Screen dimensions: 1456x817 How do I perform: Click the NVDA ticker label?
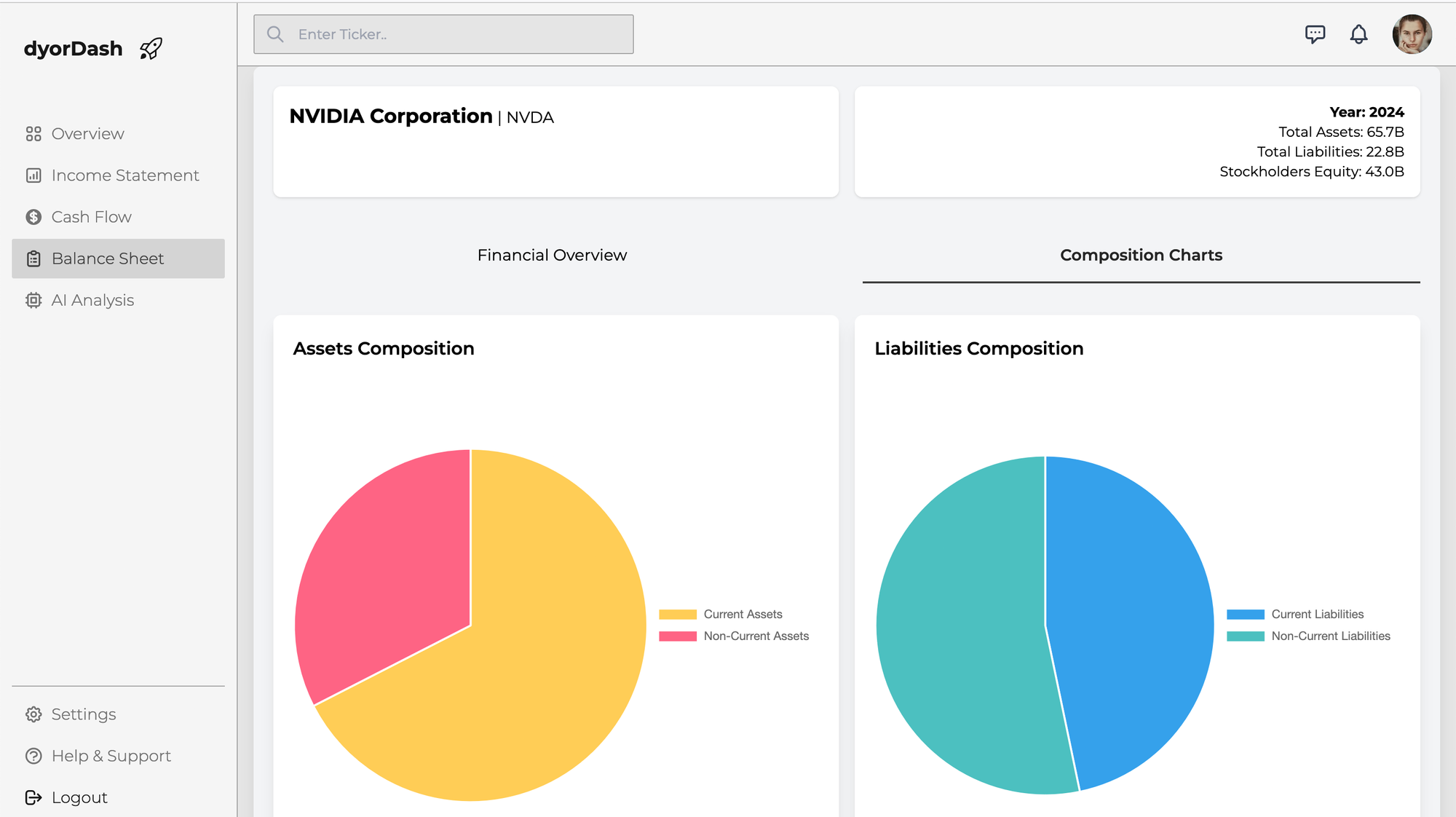pos(530,118)
